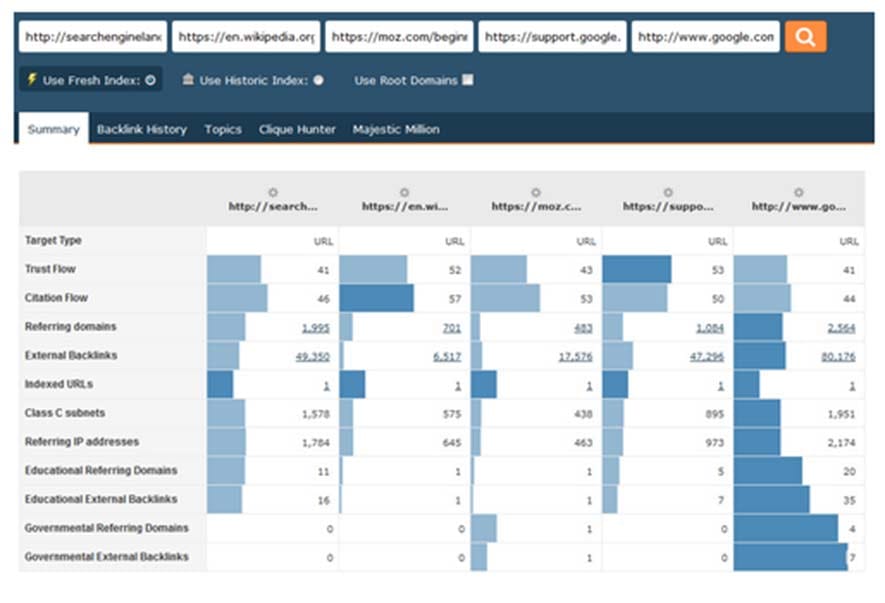Click the lightning bolt Fresh Index icon
Screen dimensions: 885x603
coord(32,79)
